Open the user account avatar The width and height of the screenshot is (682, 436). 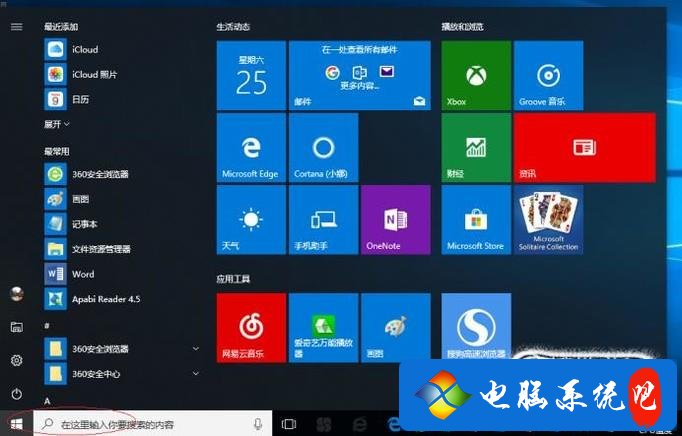tap(17, 294)
